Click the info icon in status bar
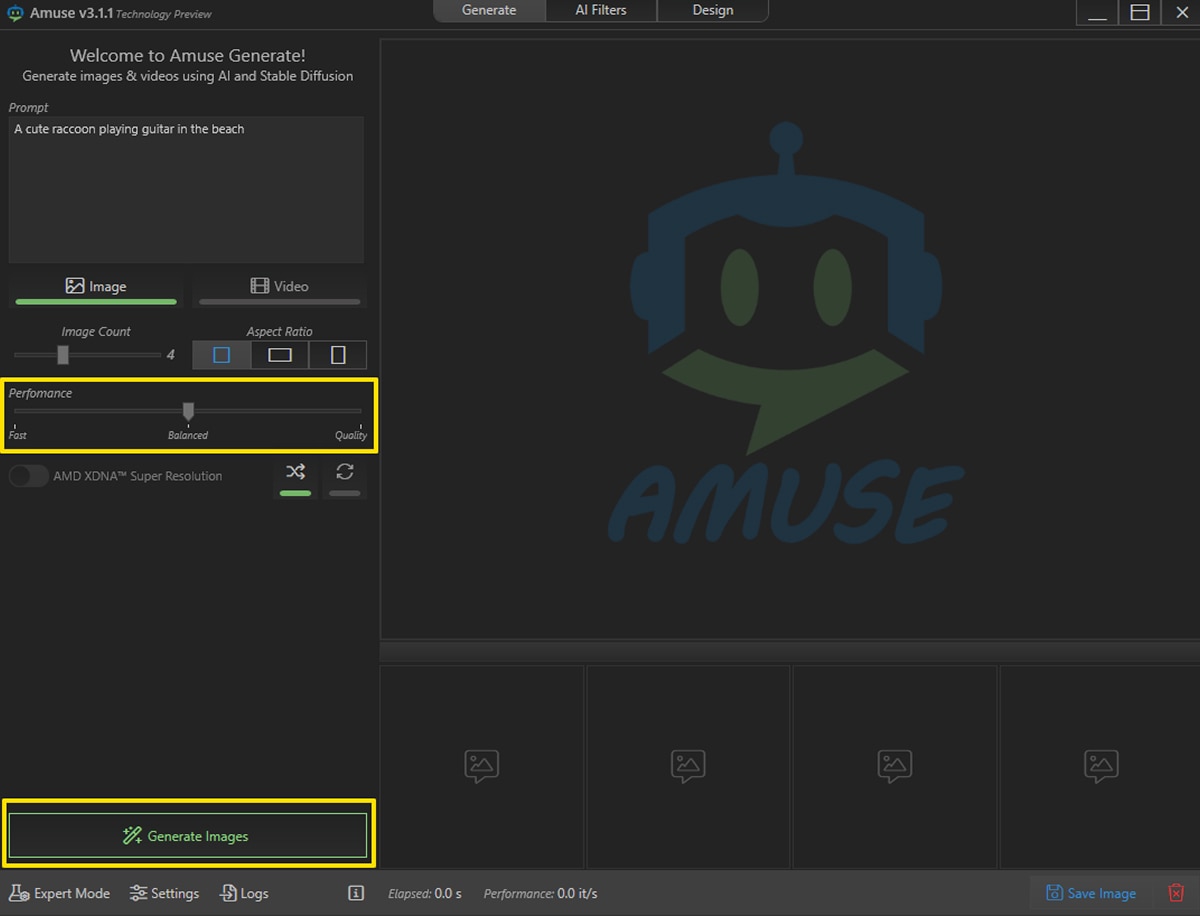Screen dimensions: 1200x916 click(356, 893)
